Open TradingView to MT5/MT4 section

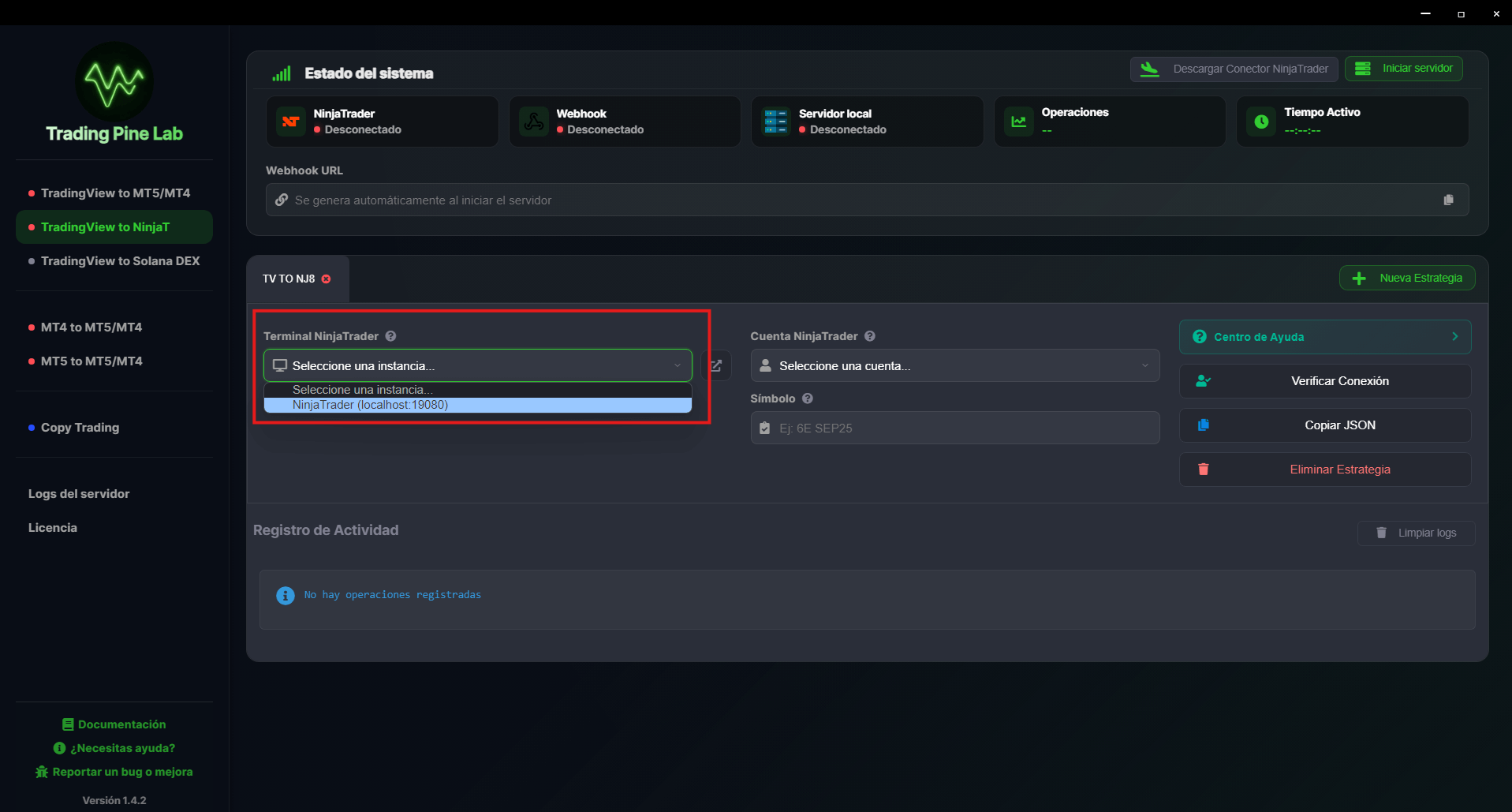[115, 193]
